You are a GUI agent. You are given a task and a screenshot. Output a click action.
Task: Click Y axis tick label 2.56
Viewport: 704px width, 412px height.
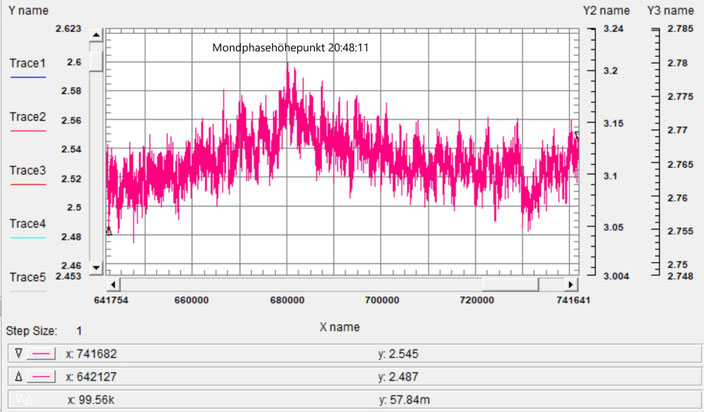point(71,120)
